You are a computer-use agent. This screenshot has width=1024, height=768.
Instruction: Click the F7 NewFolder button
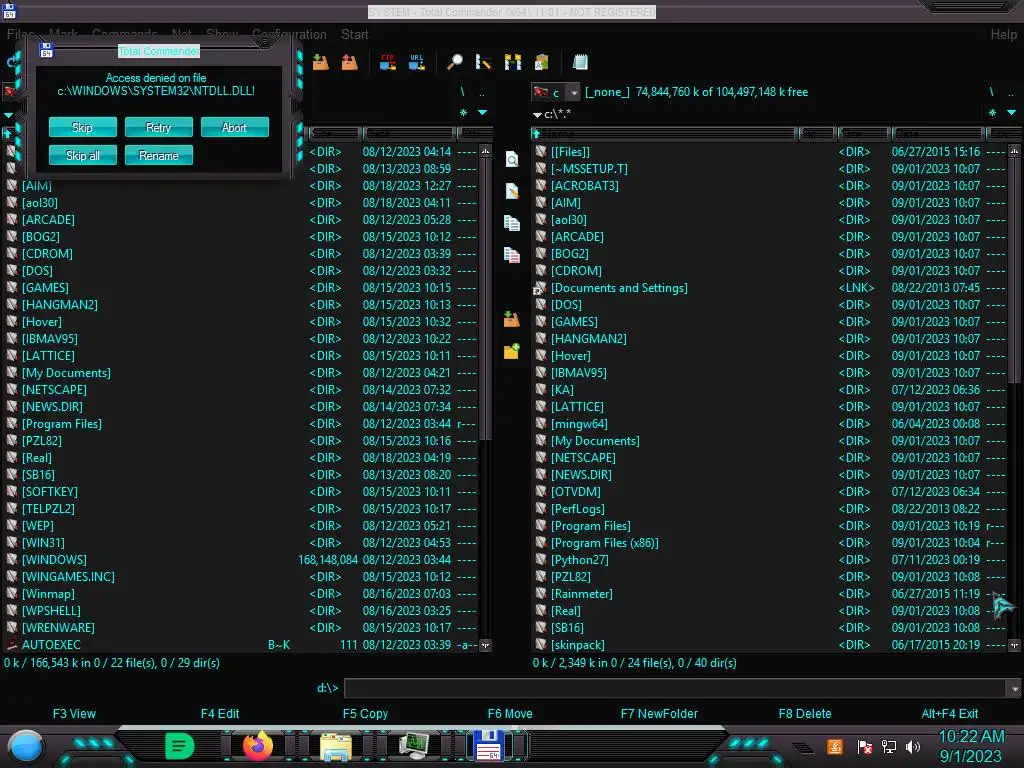pos(659,714)
